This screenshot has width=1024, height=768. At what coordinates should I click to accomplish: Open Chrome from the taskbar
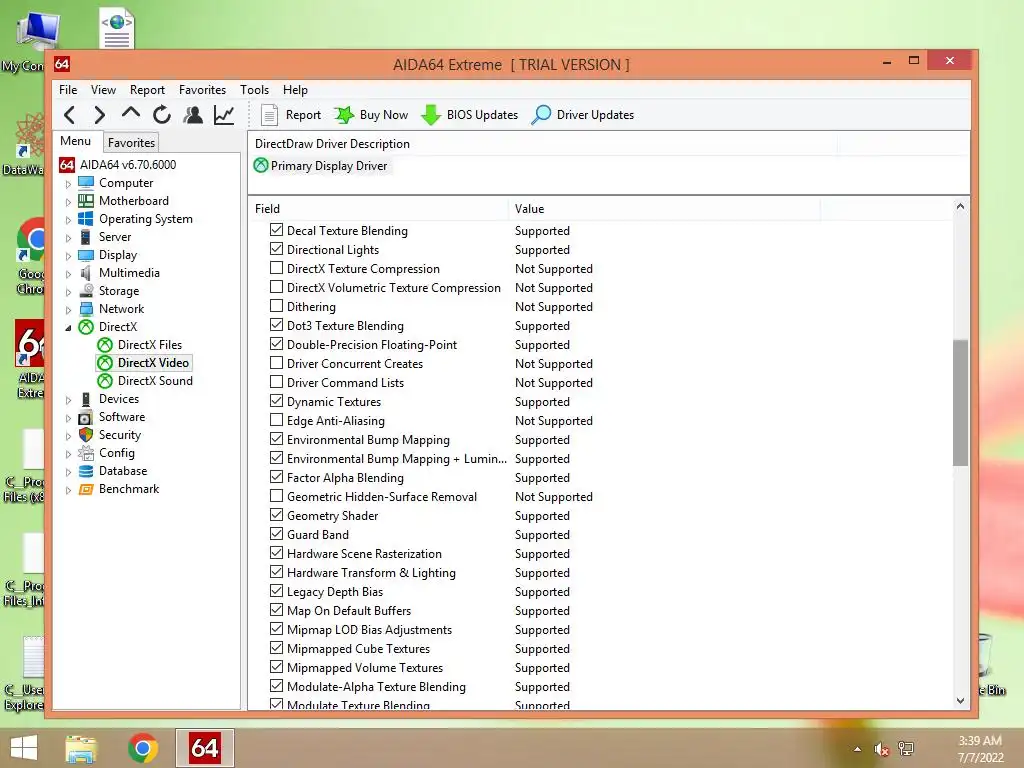142,748
